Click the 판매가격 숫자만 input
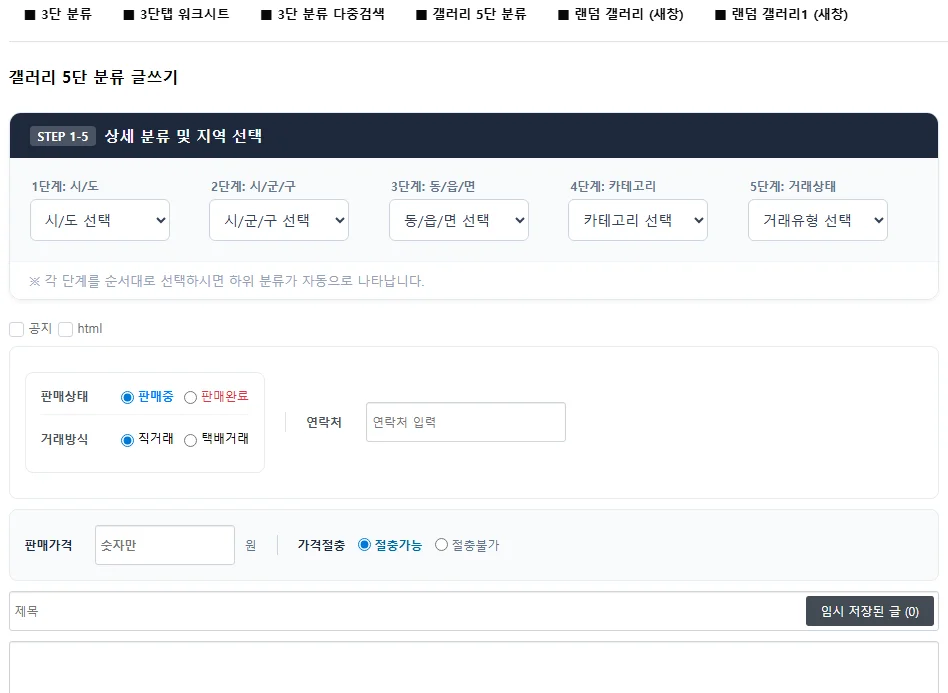 pyautogui.click(x=164, y=545)
